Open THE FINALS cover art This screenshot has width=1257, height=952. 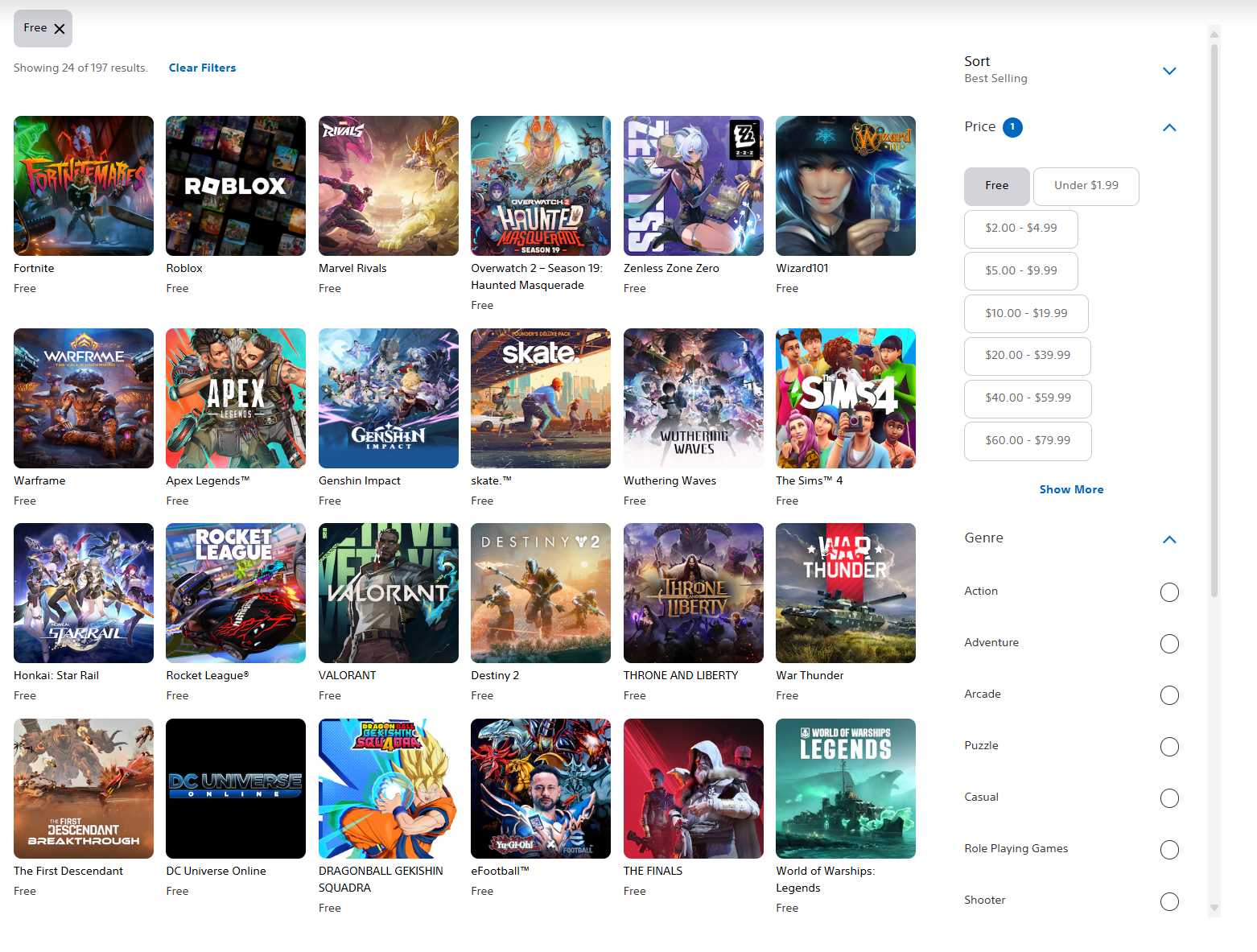694,789
